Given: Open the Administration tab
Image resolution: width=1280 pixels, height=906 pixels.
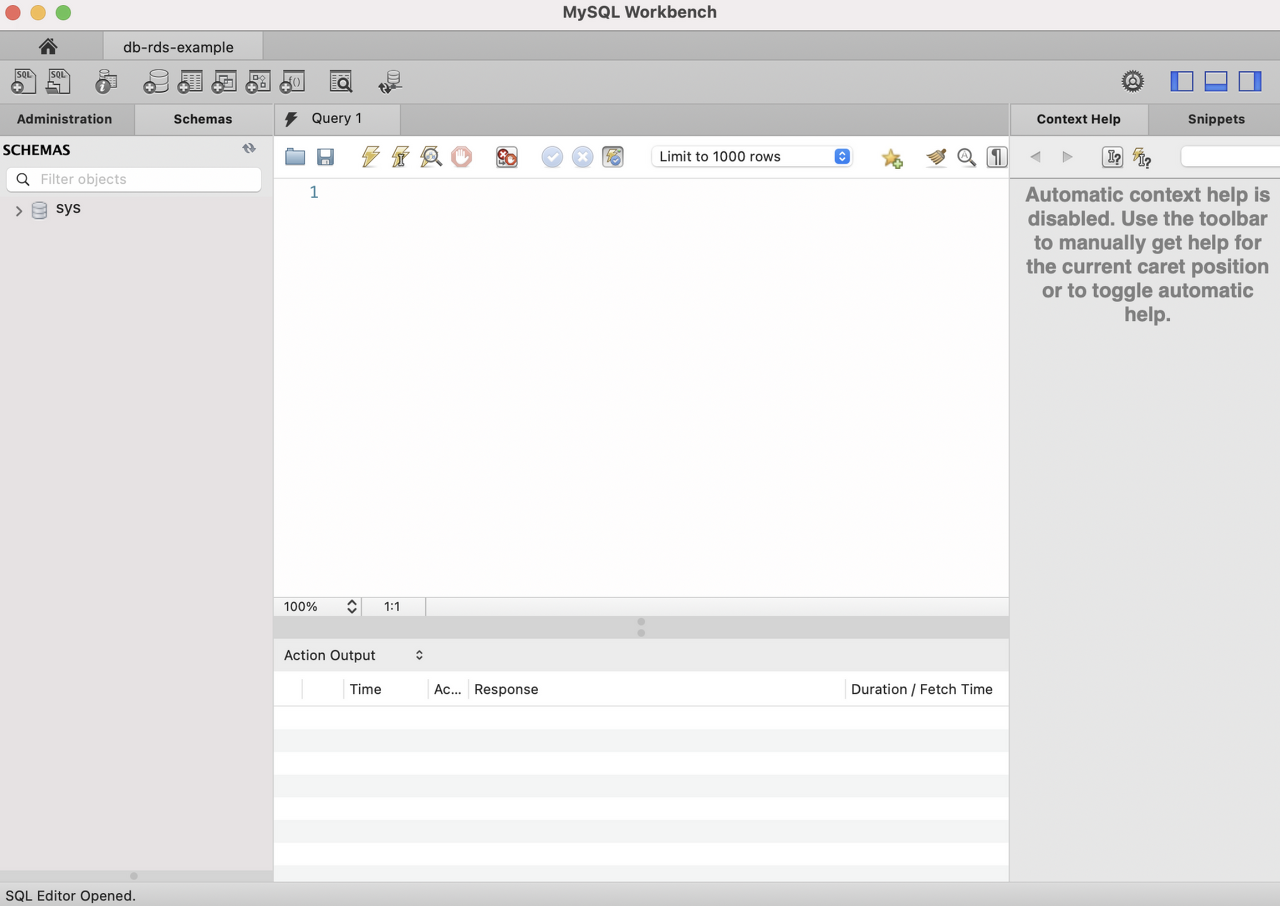Looking at the screenshot, I should click(65, 119).
